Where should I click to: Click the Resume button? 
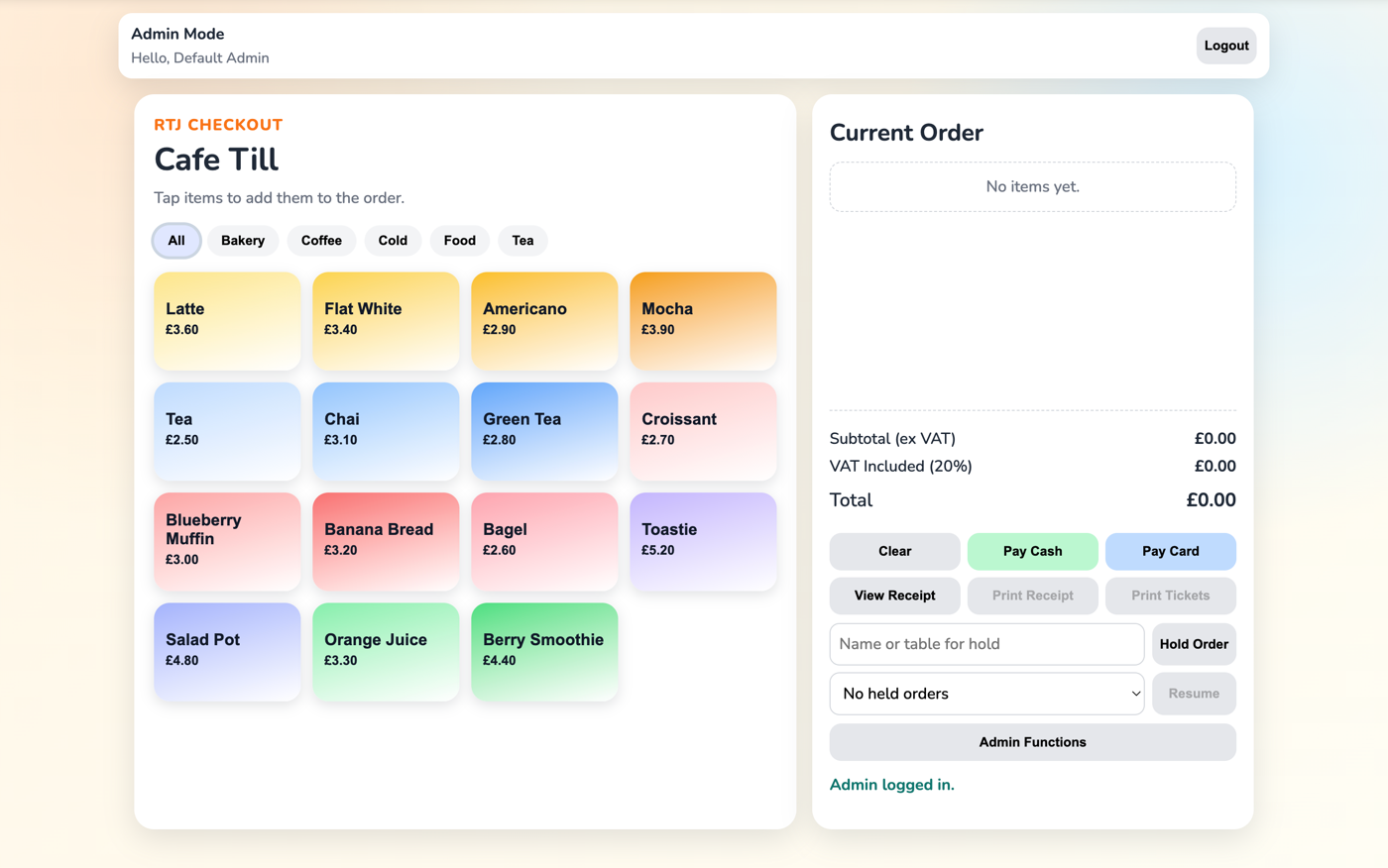click(x=1194, y=694)
